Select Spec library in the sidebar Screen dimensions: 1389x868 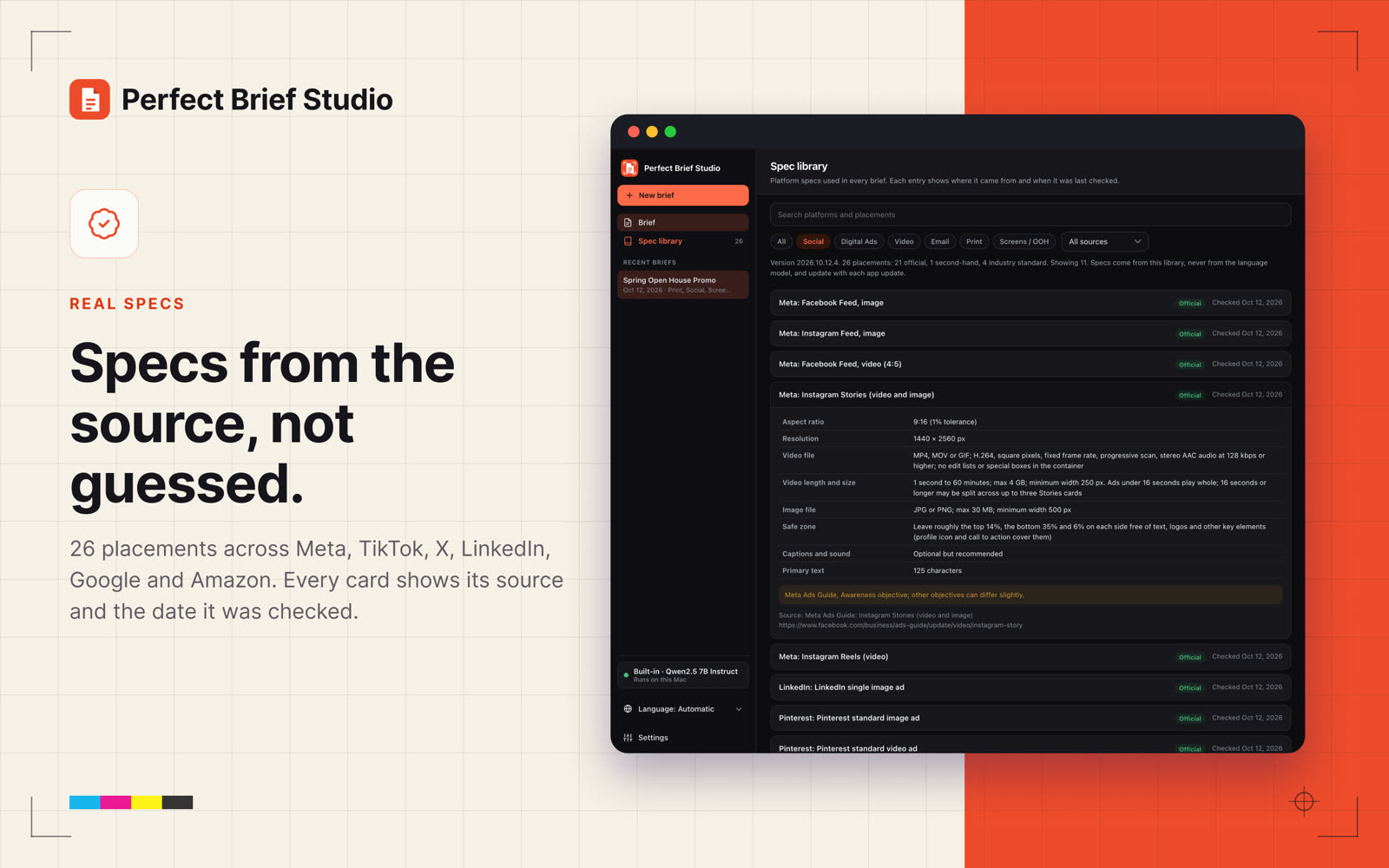coord(682,241)
